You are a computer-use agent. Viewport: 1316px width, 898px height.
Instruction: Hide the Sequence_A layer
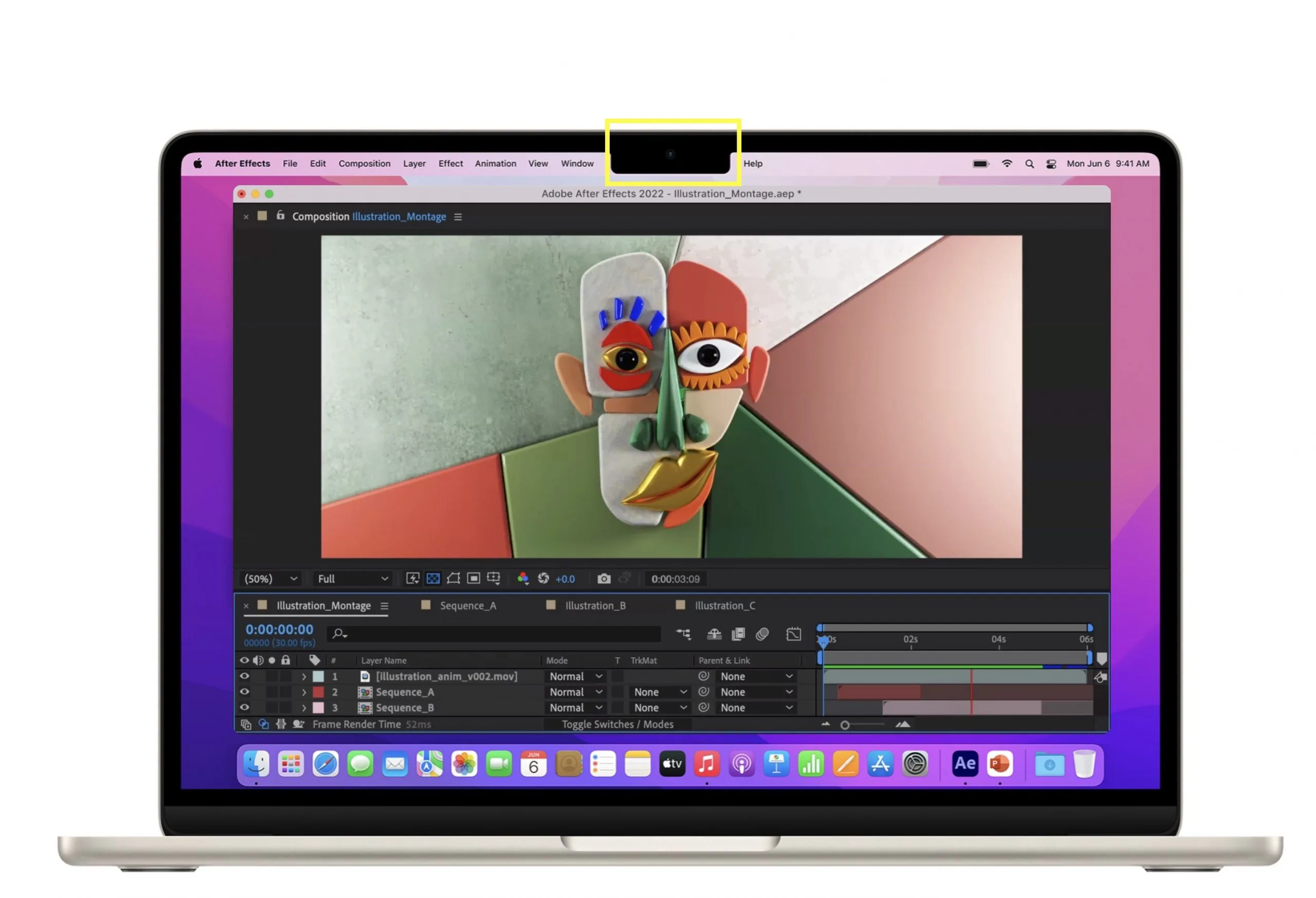tap(244, 692)
